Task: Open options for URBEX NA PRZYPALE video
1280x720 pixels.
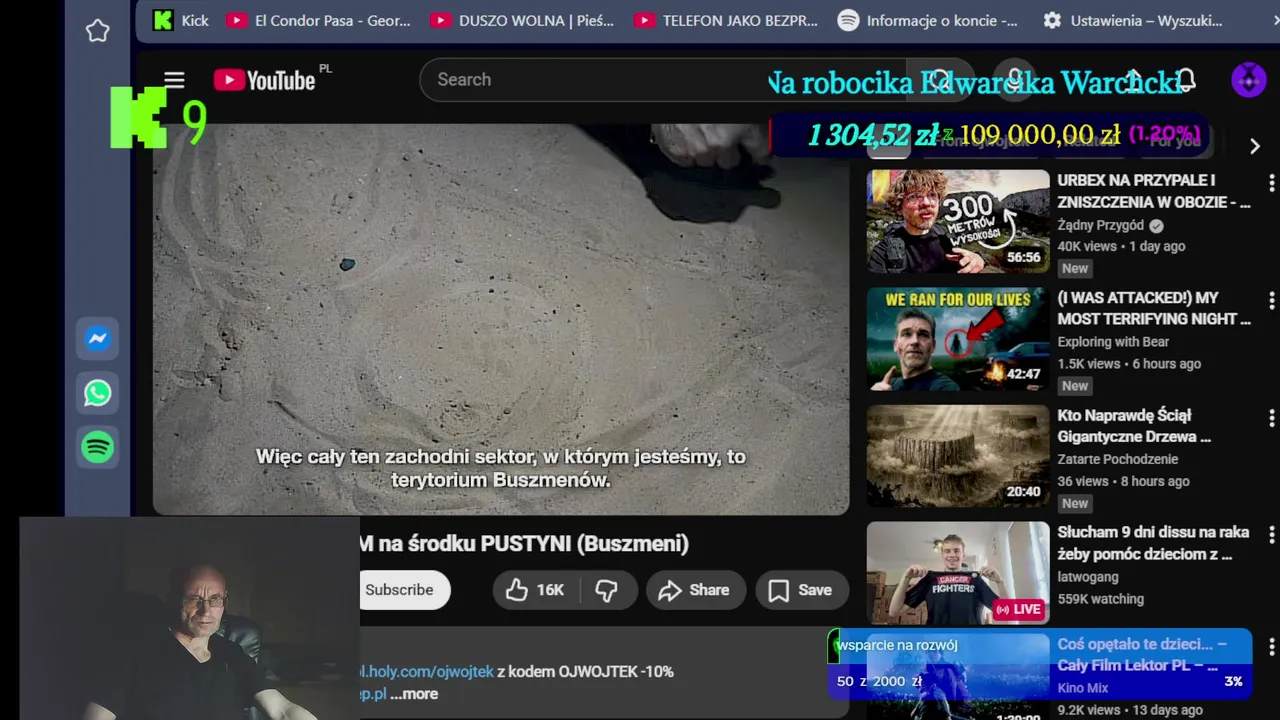Action: 1271,183
